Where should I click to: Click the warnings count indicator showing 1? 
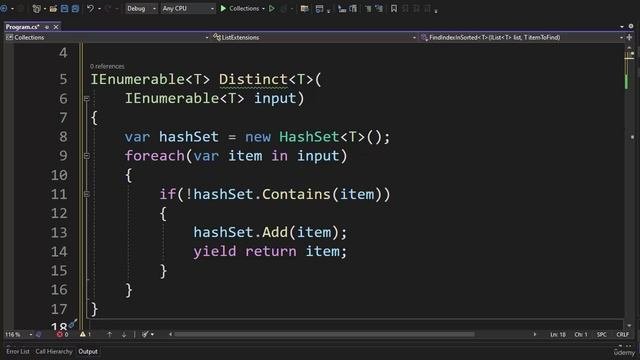(85, 334)
